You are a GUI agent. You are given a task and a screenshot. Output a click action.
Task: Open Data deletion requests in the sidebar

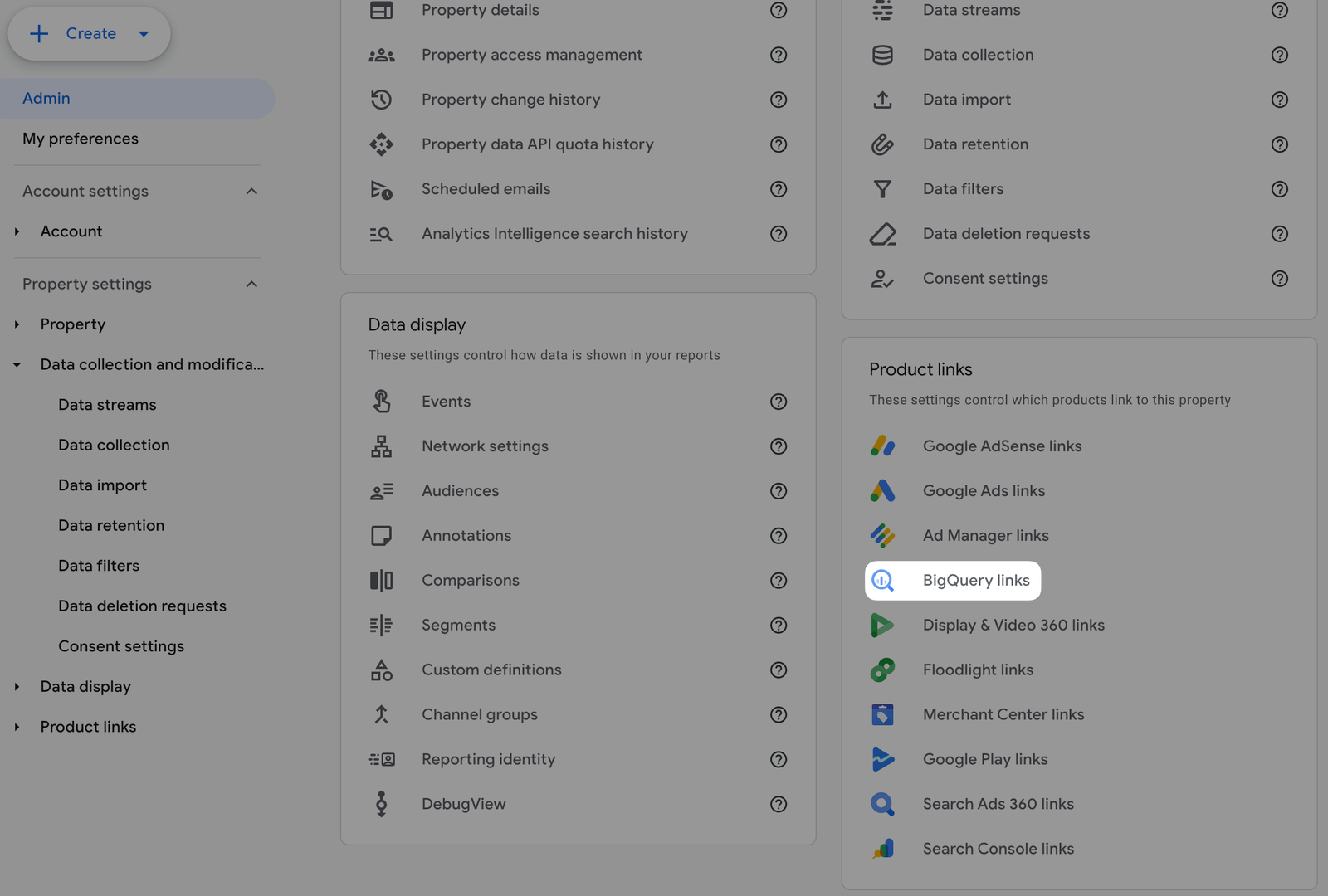coord(142,606)
